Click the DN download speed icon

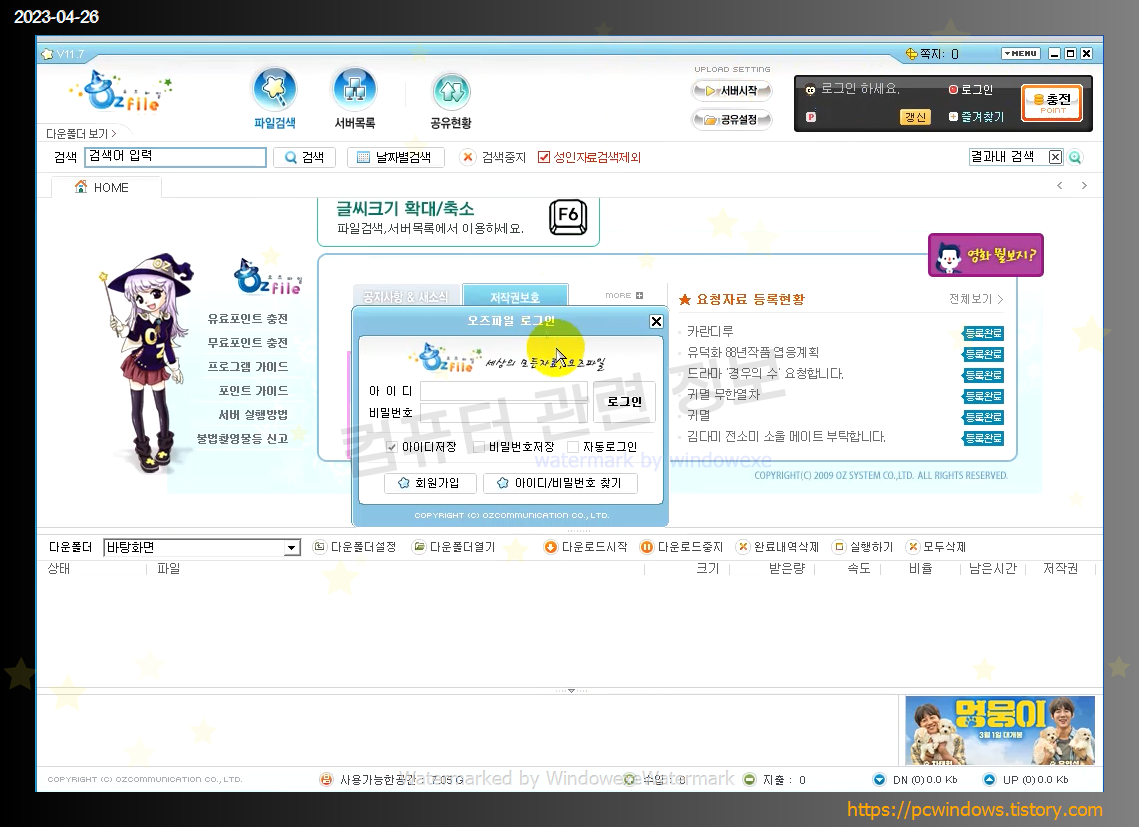[879, 780]
